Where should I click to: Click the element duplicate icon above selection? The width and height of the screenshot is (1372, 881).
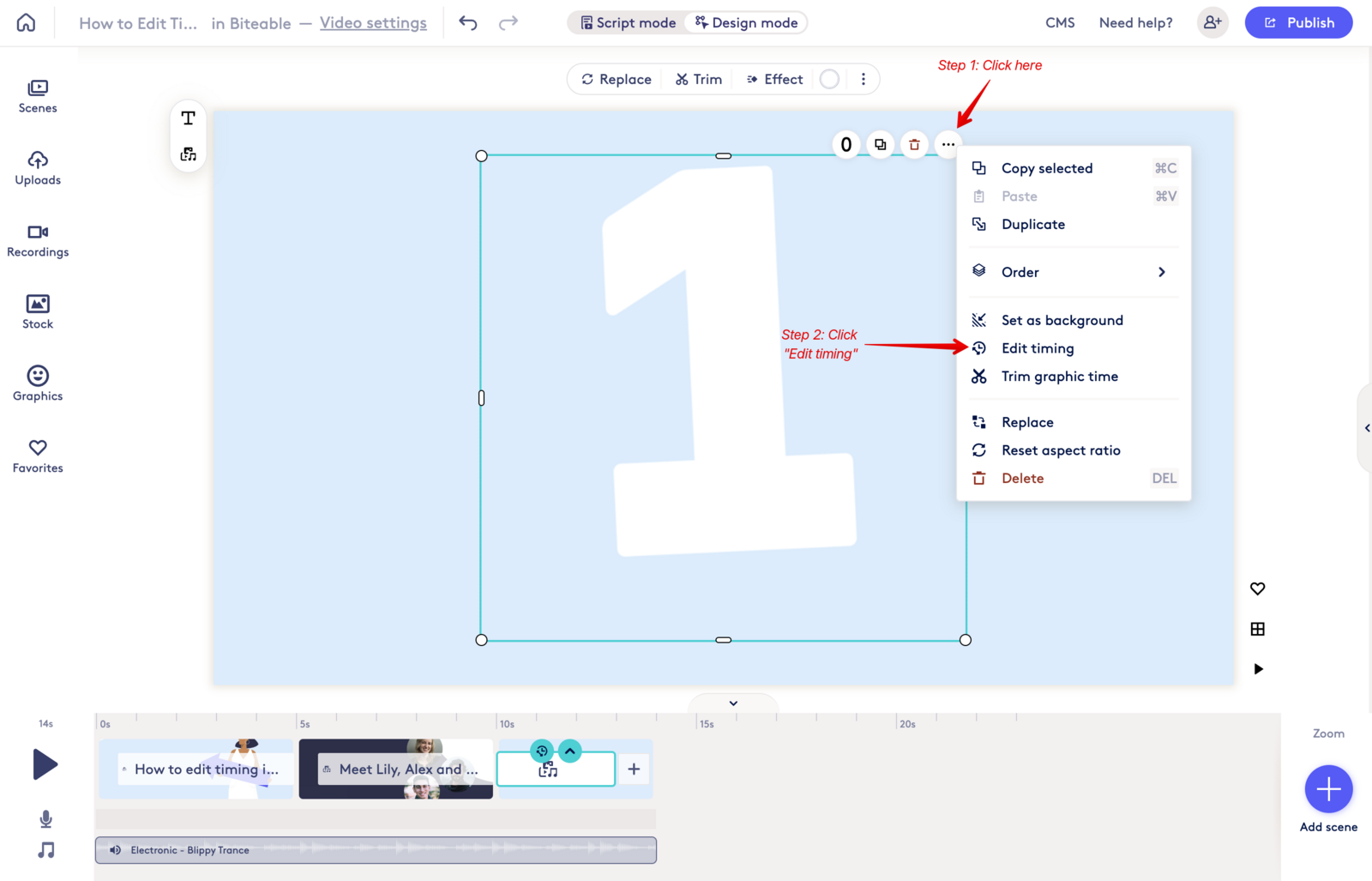click(x=881, y=144)
